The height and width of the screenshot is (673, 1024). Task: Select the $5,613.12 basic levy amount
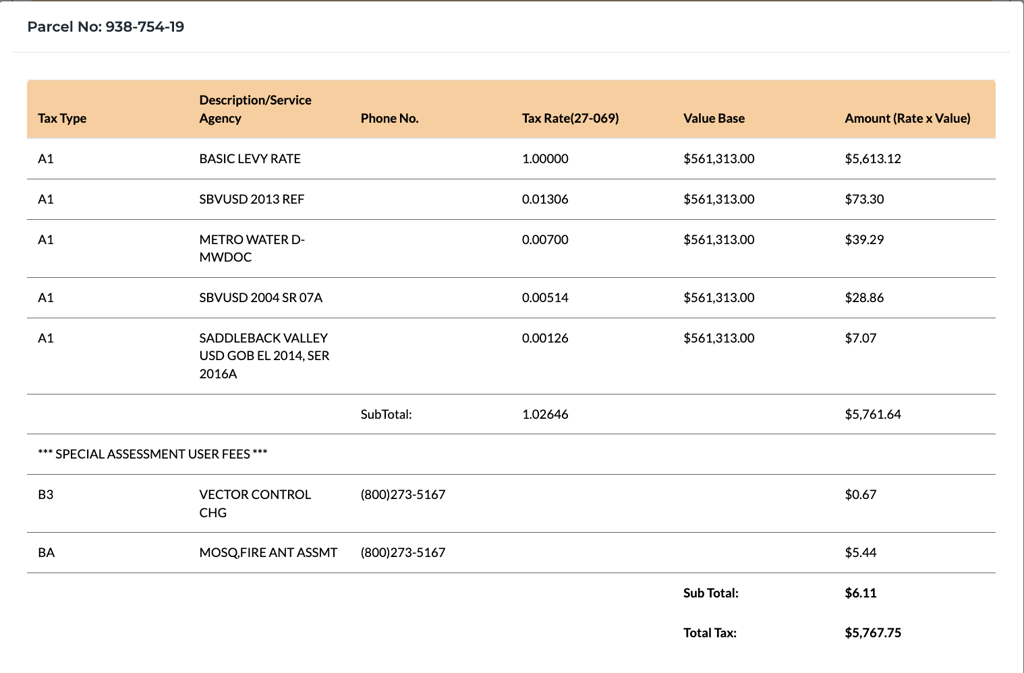(872, 159)
